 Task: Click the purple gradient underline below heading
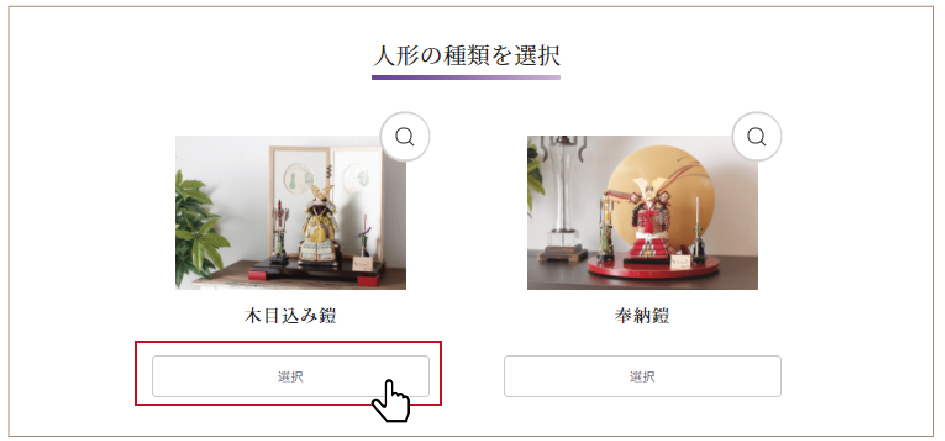(x=466, y=77)
